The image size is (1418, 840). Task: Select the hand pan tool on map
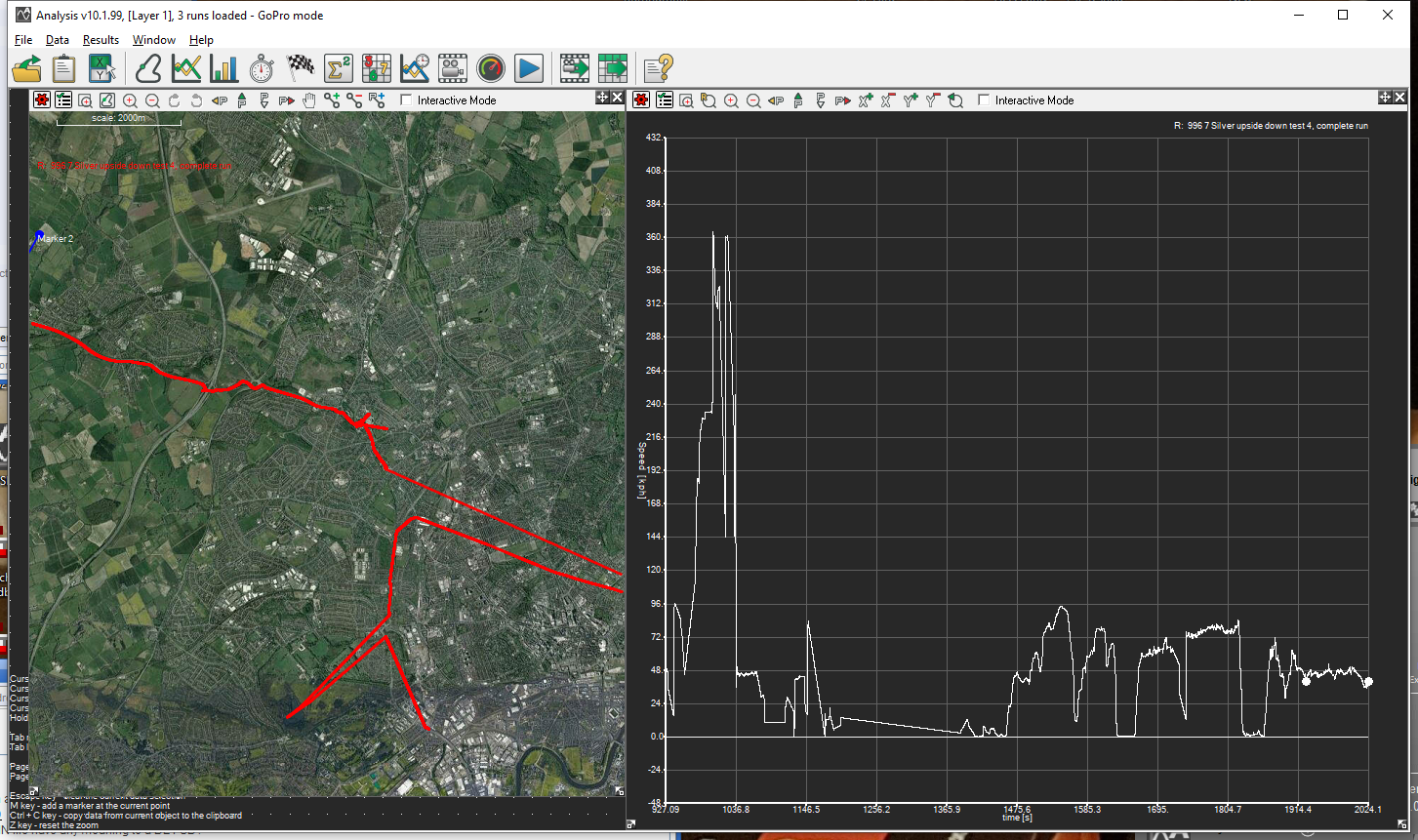pyautogui.click(x=309, y=100)
